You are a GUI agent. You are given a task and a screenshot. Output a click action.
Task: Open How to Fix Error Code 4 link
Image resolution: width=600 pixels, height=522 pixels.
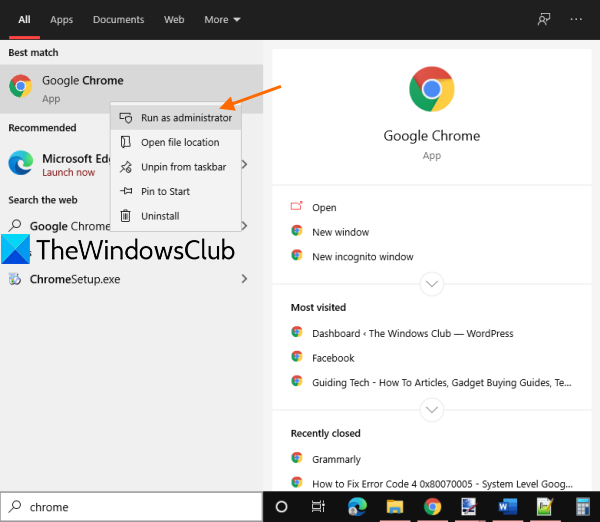(442, 484)
